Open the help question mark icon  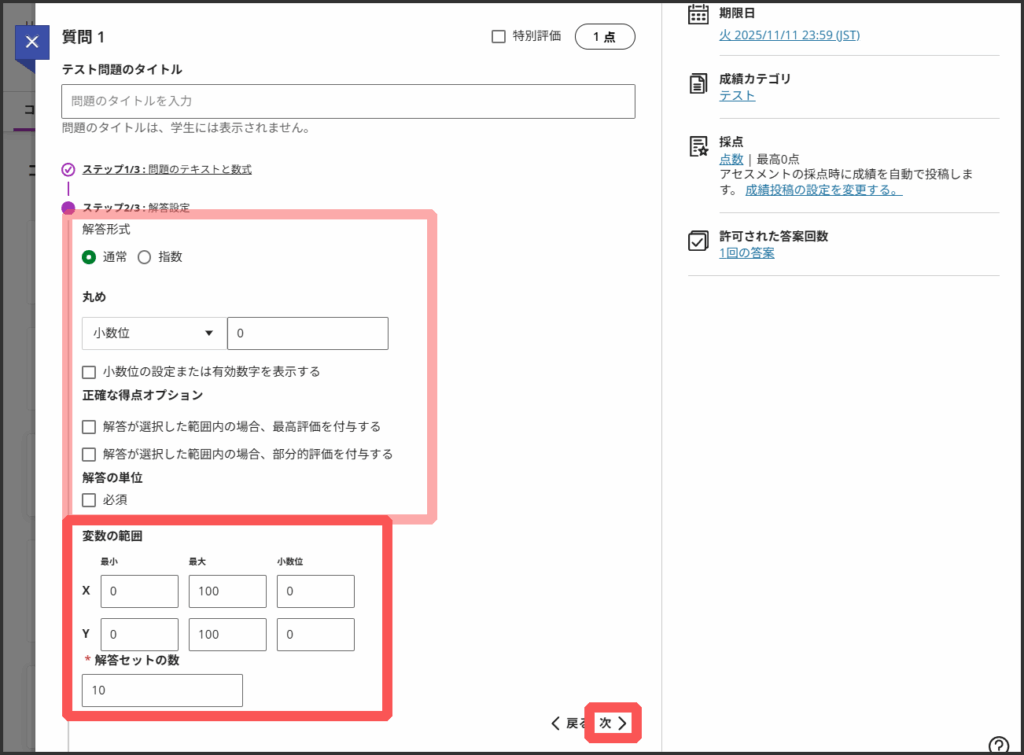998,744
